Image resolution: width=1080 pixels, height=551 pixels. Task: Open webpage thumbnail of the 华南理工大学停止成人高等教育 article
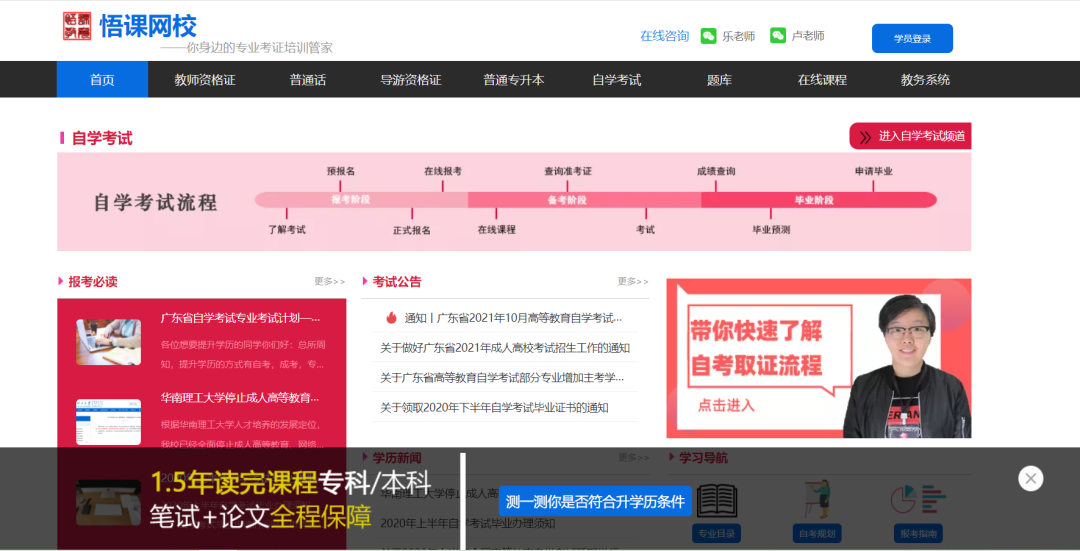pos(108,422)
